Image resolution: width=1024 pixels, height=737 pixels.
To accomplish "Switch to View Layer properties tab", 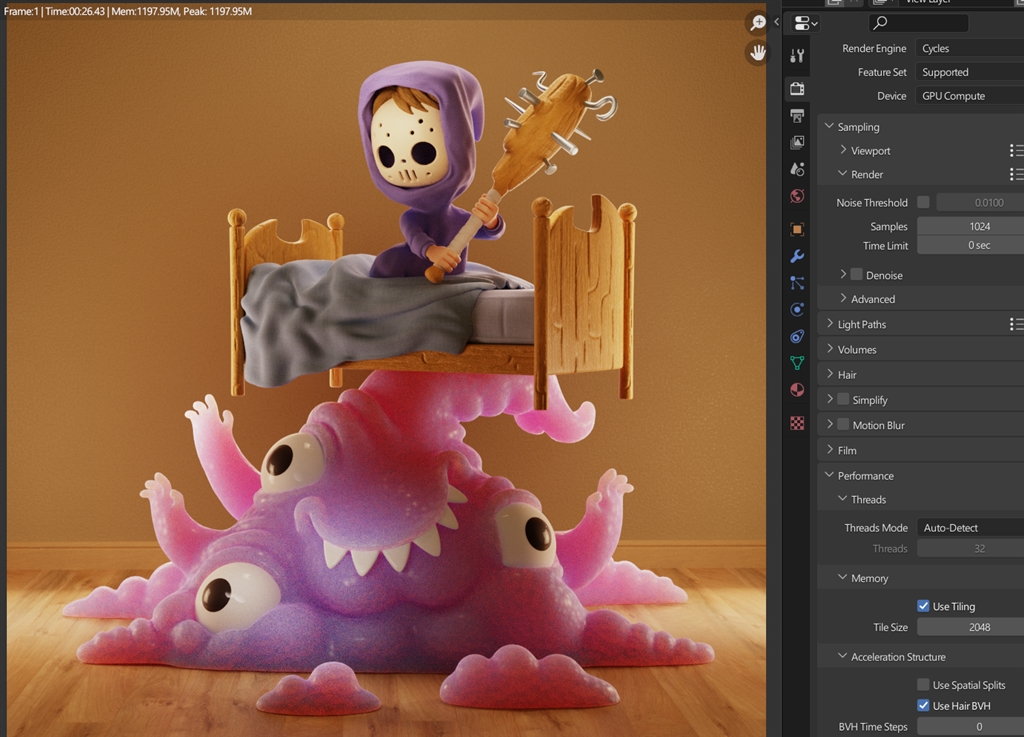I will 797,143.
